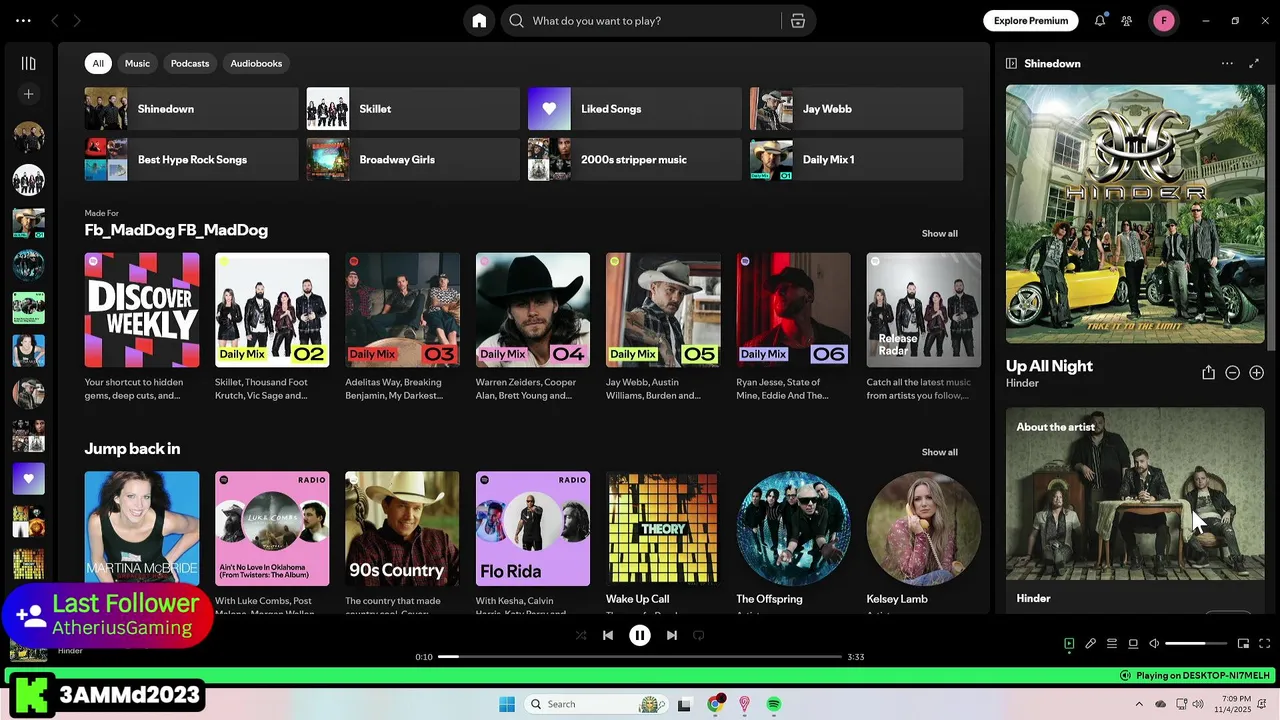
Task: Open Best Hype Rock Songs tile
Action: pyautogui.click(x=192, y=159)
